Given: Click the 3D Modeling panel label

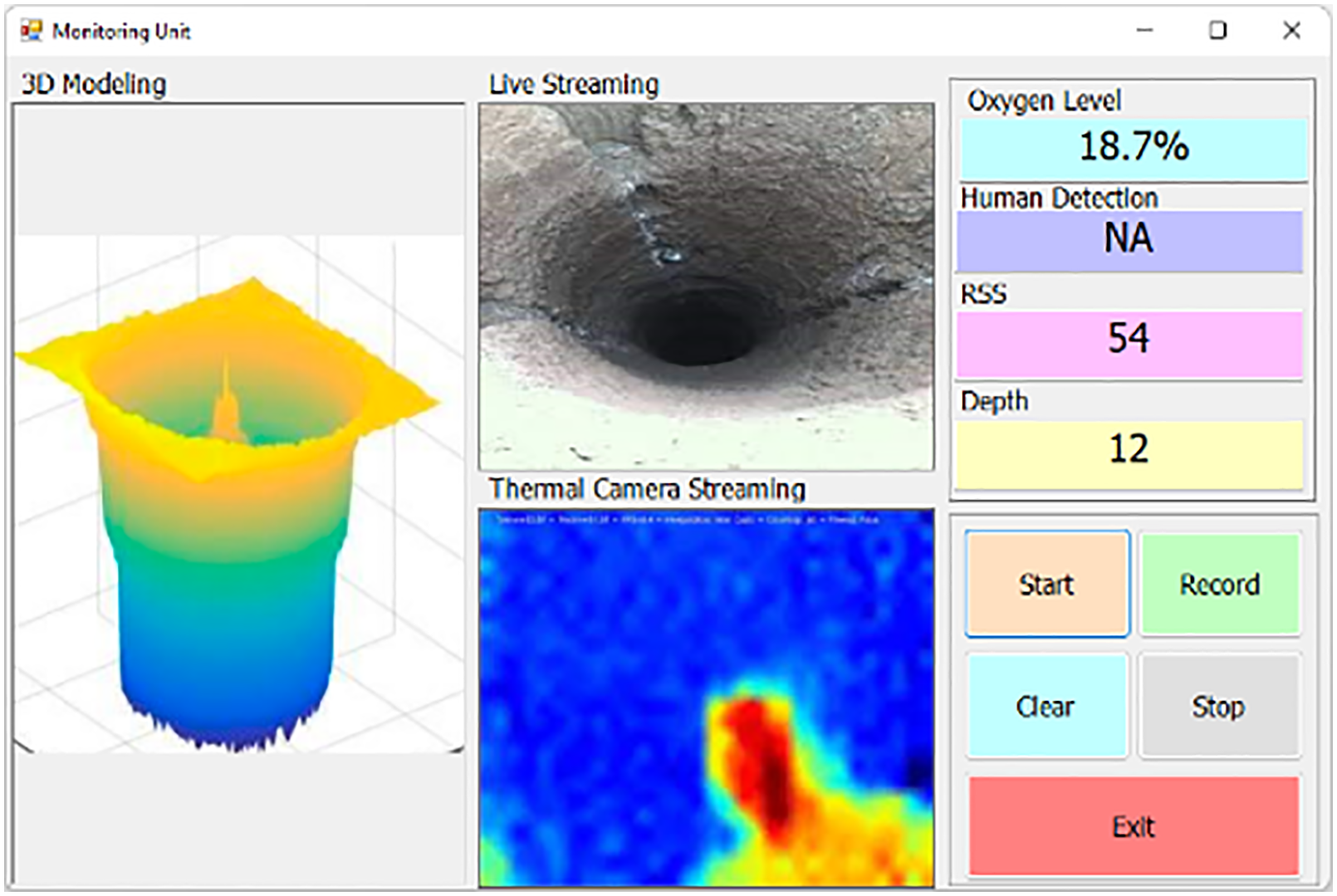Looking at the screenshot, I should (x=94, y=84).
